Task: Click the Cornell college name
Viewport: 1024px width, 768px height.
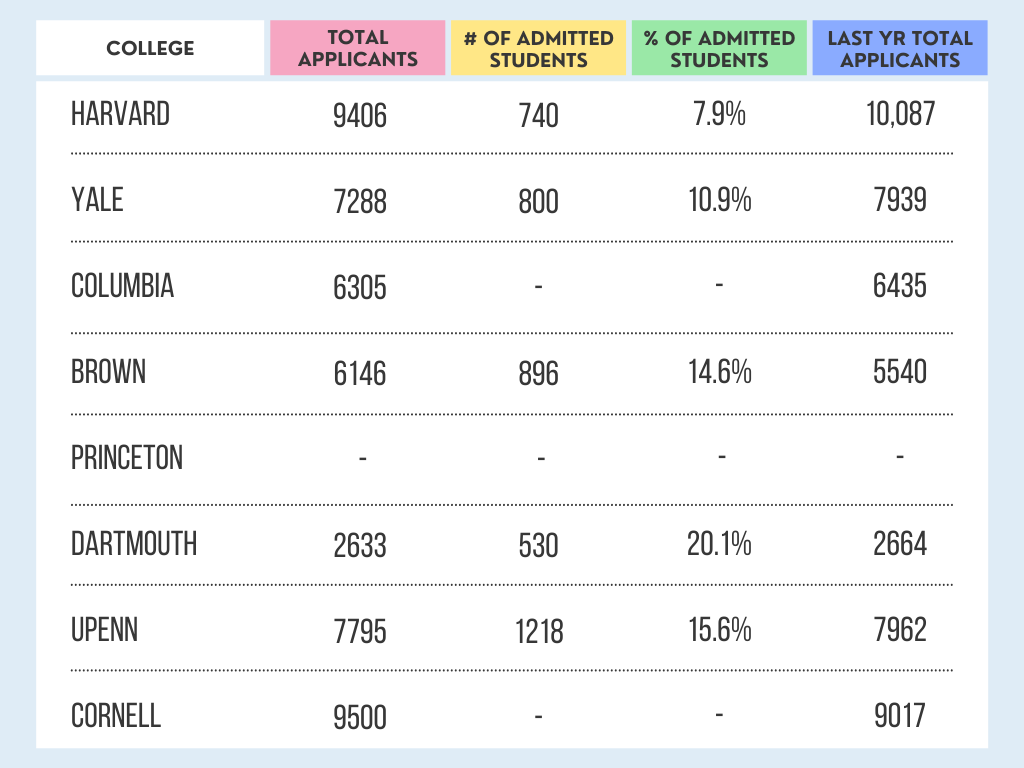Action: tap(116, 716)
